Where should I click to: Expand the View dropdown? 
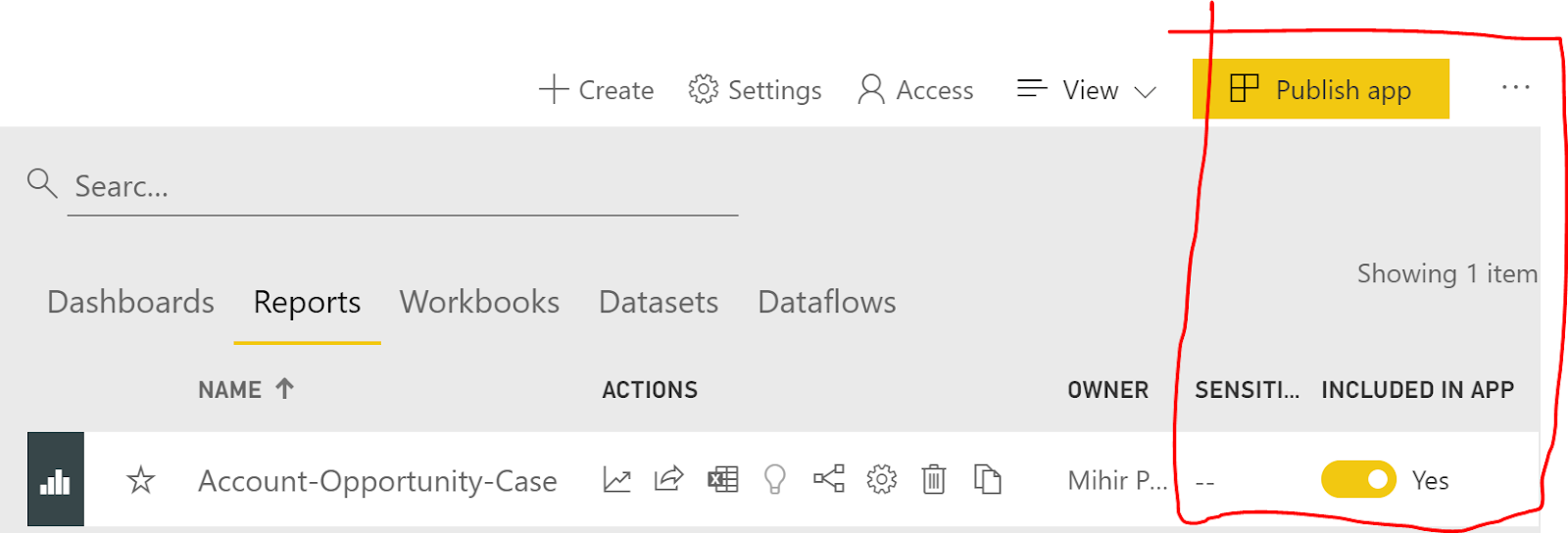coord(1088,90)
